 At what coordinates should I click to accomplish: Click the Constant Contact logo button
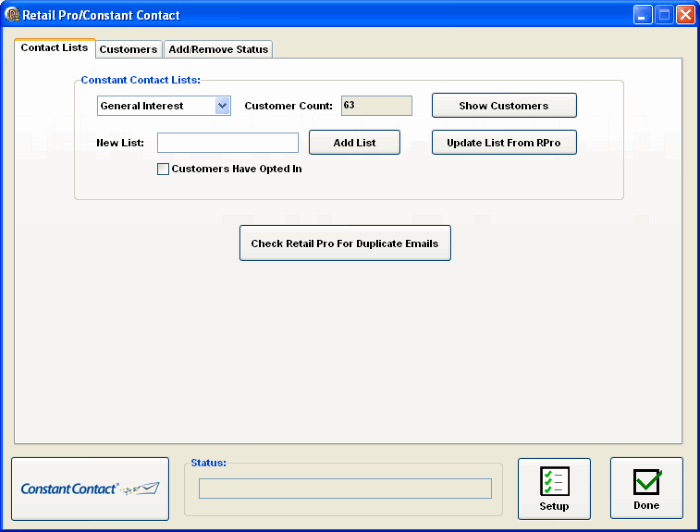(90, 489)
